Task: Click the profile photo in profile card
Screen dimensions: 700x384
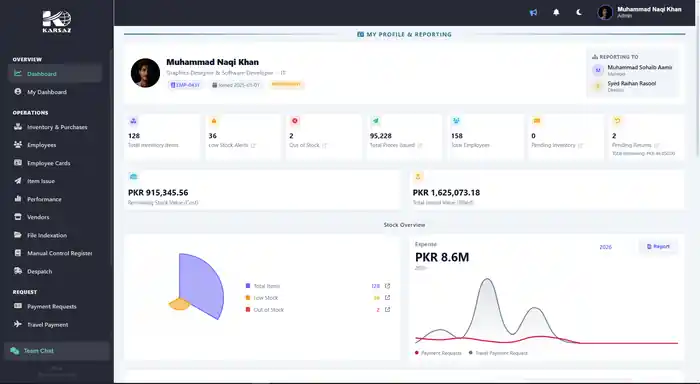Action: pos(146,73)
